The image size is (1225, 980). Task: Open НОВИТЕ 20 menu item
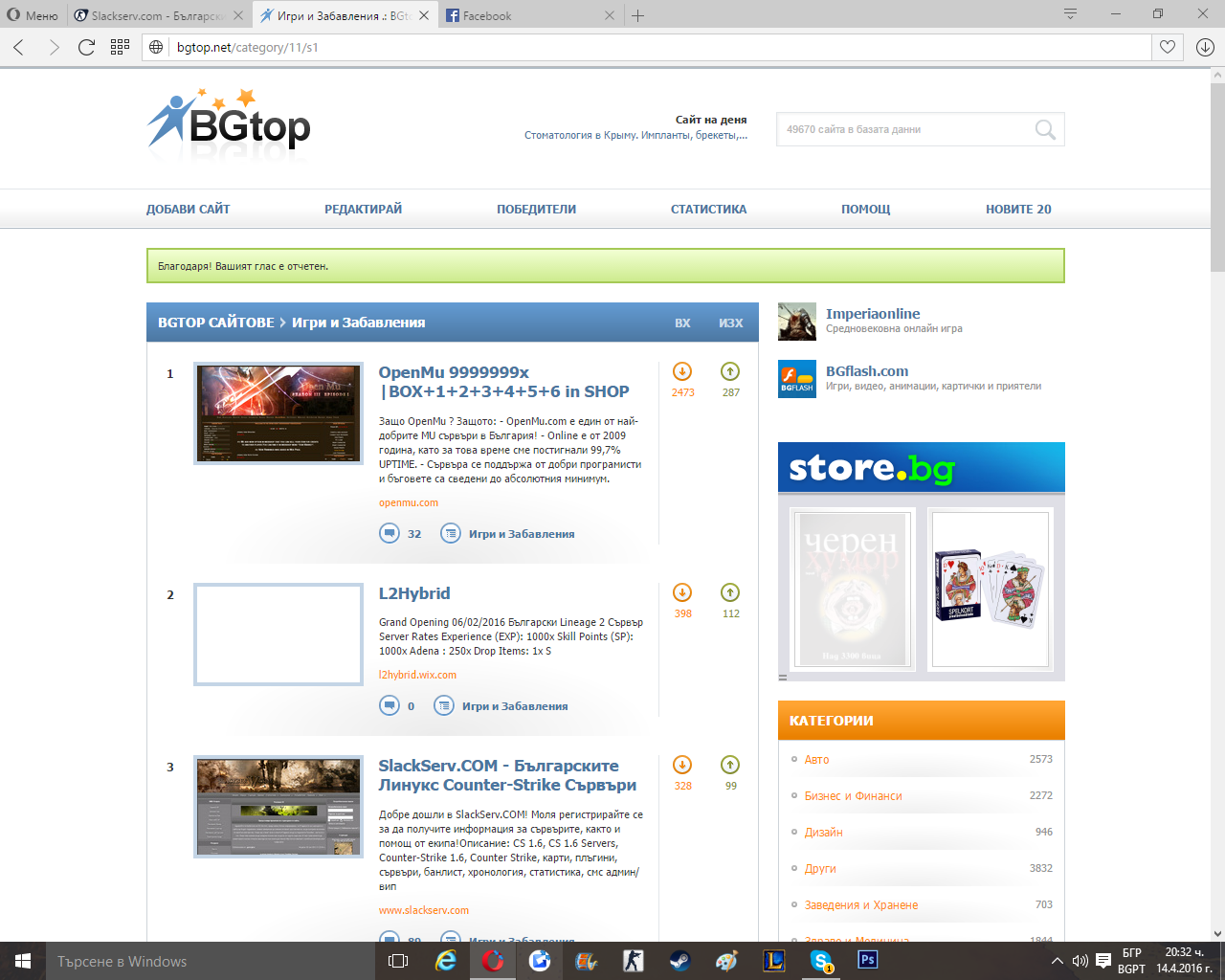[x=1018, y=209]
